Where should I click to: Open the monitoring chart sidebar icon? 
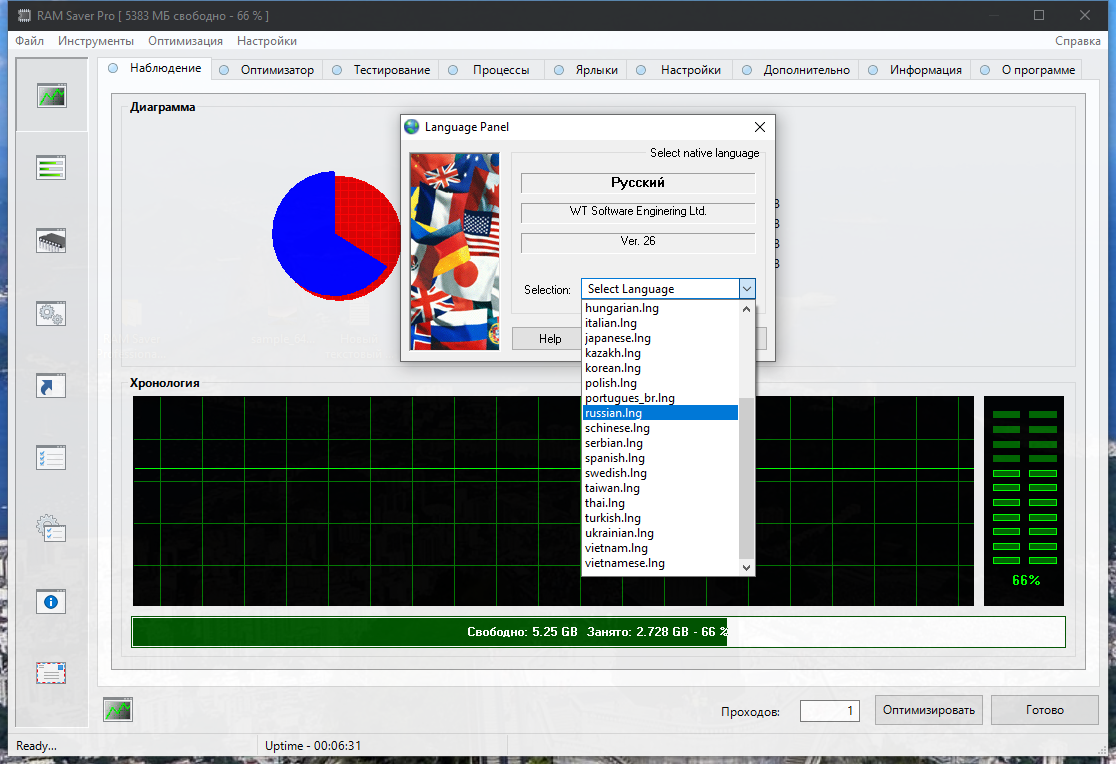point(51,96)
